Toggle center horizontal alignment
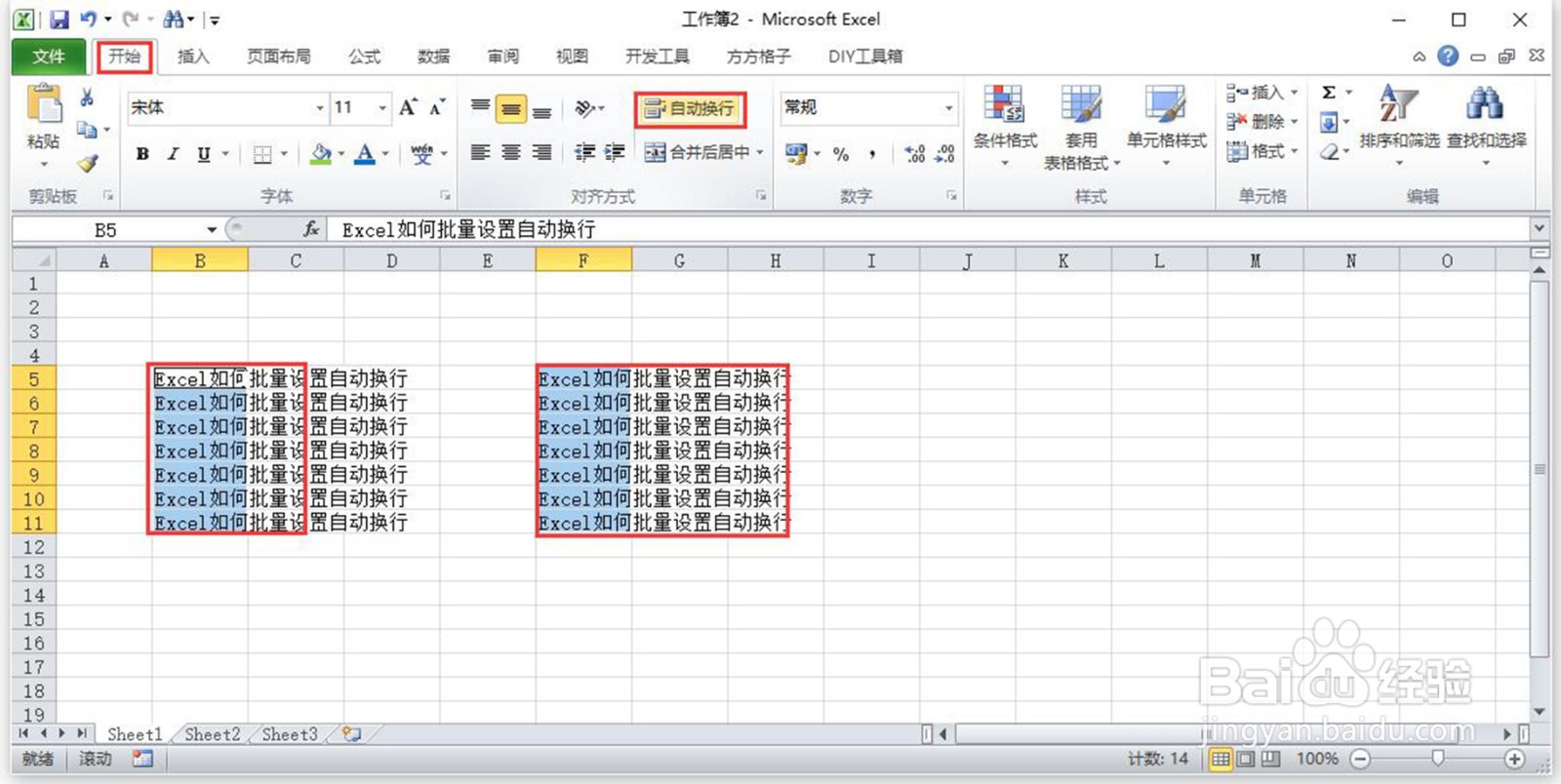Image resolution: width=1561 pixels, height=784 pixels. [511, 152]
